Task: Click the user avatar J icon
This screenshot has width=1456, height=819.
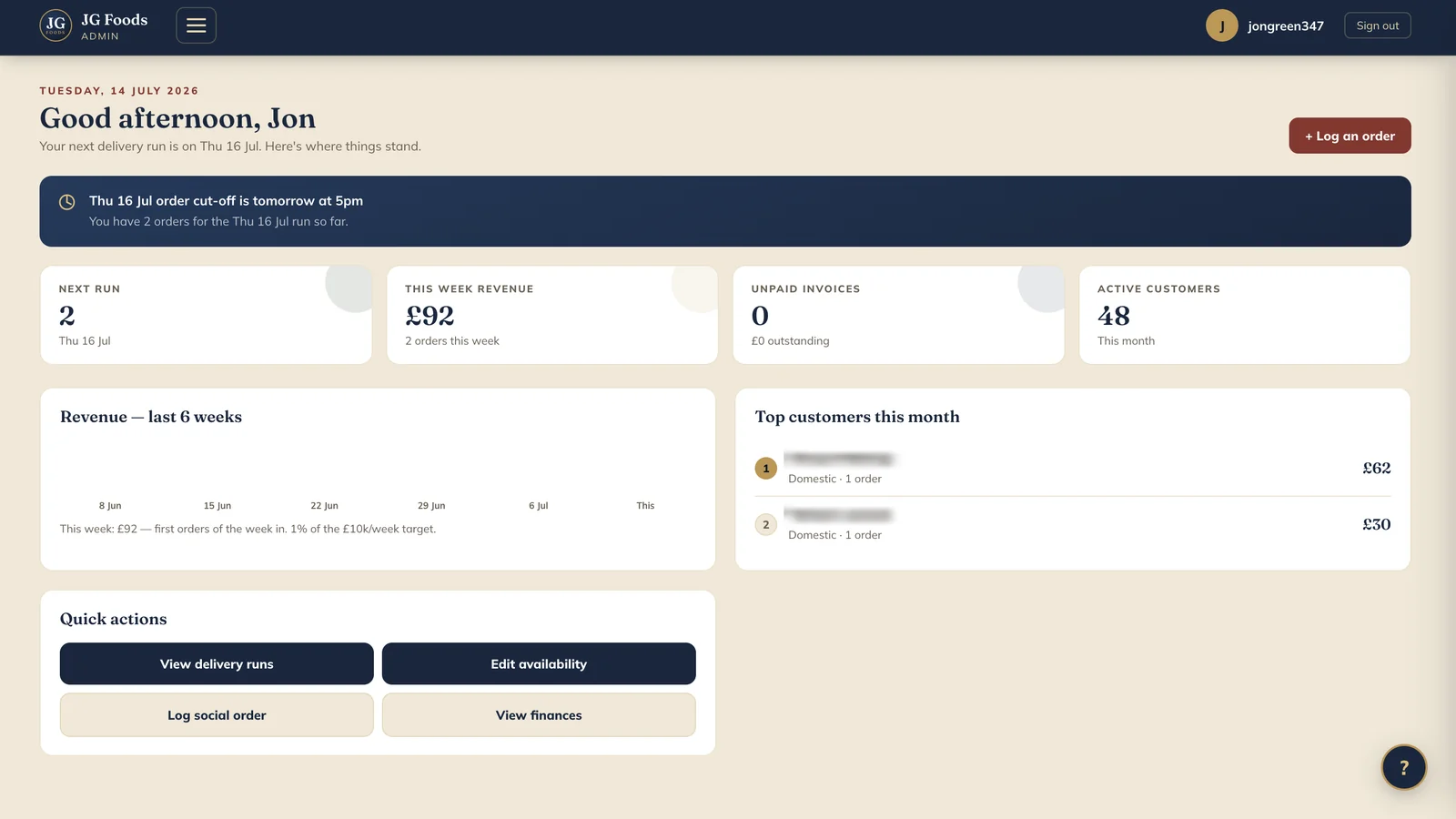Action: pyautogui.click(x=1221, y=25)
